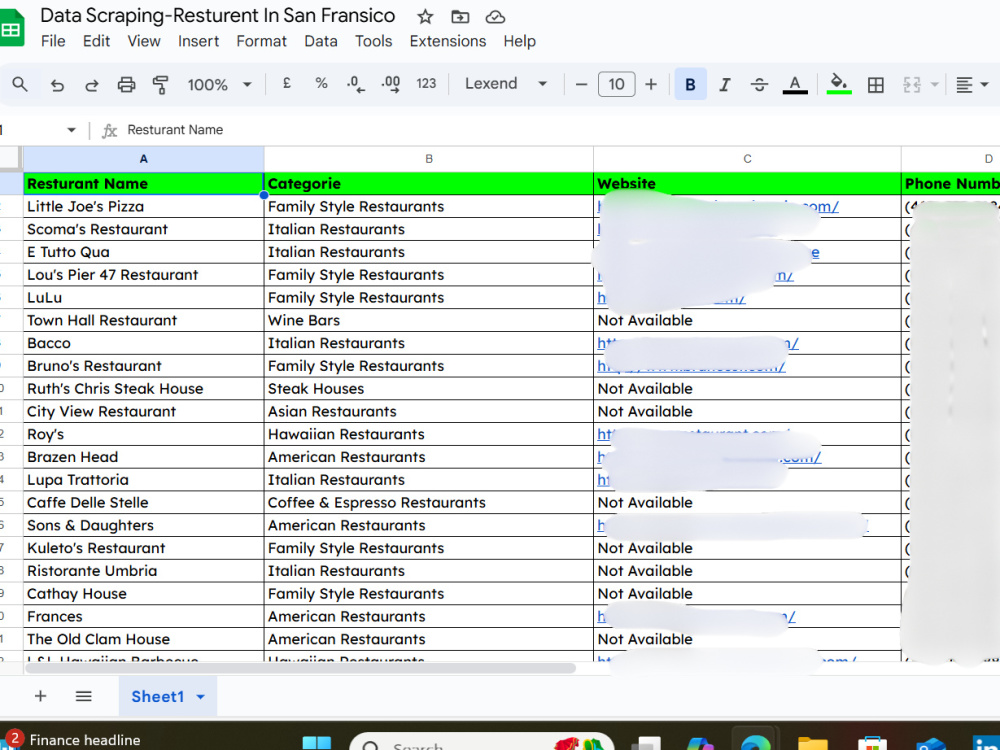Open the borders menu

(876, 85)
